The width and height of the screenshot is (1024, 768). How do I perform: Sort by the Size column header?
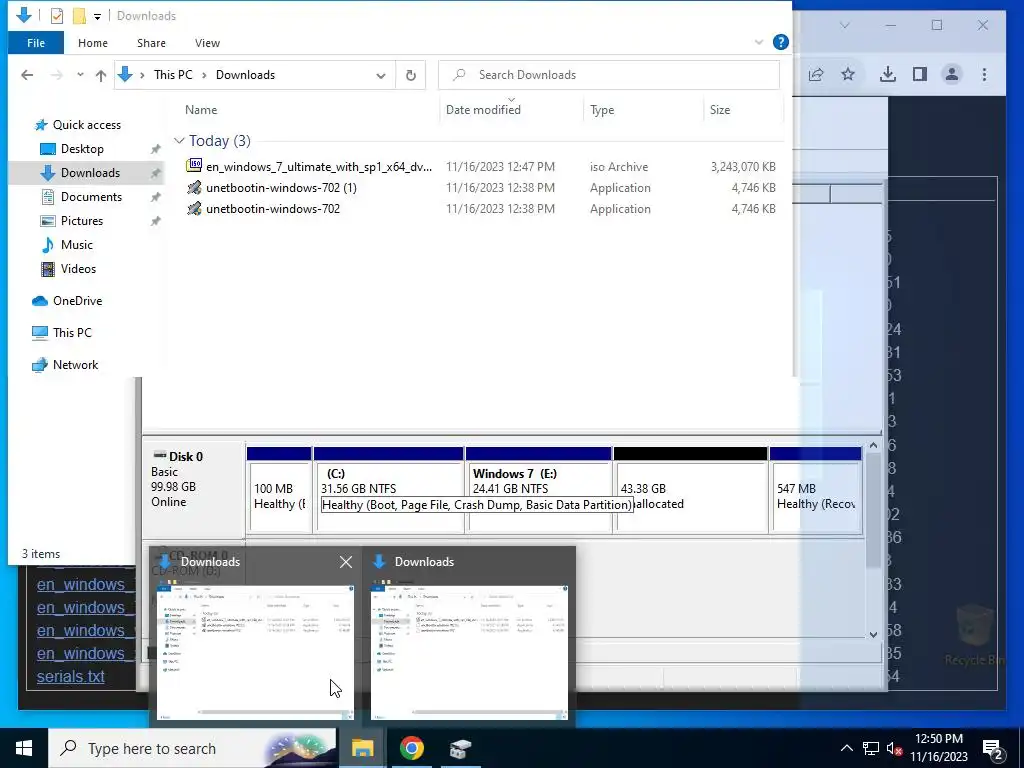coord(720,110)
